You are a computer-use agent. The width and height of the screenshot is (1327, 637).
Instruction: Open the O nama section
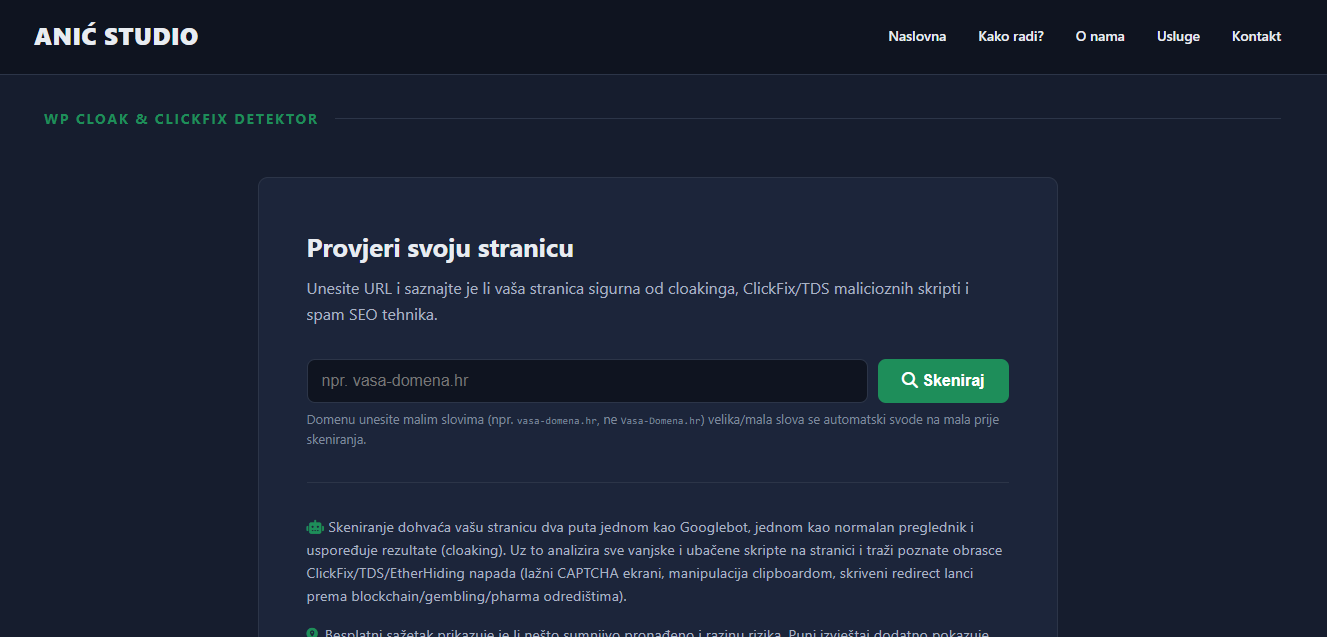point(1100,37)
